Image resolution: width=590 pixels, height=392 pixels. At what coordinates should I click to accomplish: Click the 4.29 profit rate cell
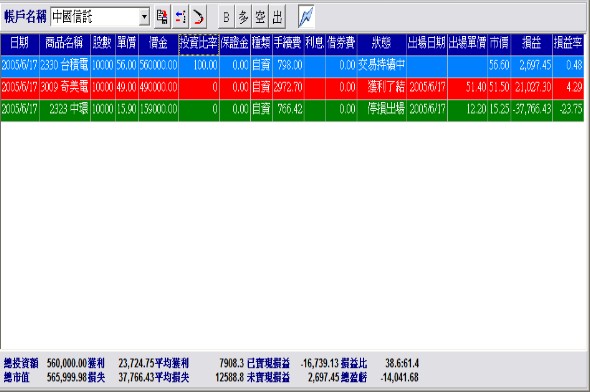(568, 88)
